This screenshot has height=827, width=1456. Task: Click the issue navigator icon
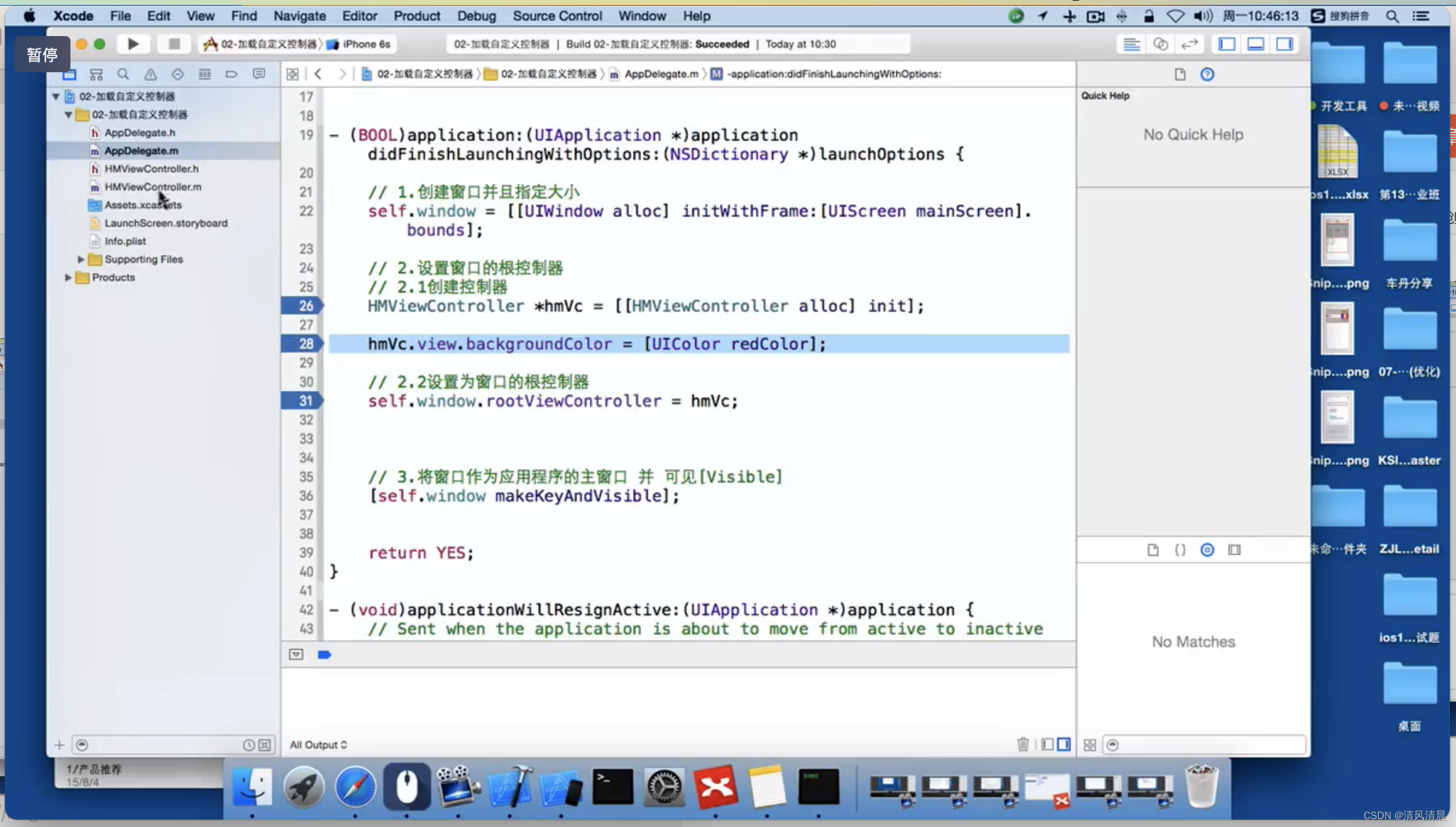click(x=151, y=74)
